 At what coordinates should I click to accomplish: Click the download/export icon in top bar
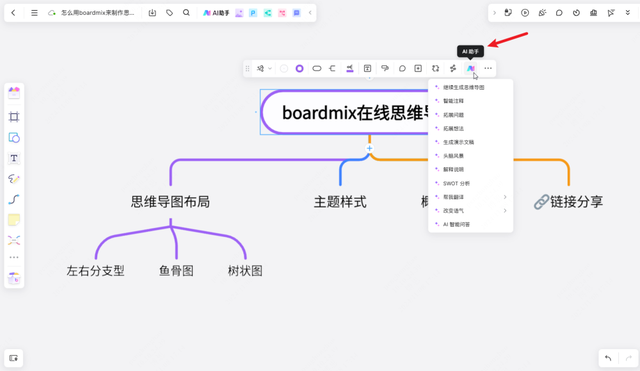[152, 13]
